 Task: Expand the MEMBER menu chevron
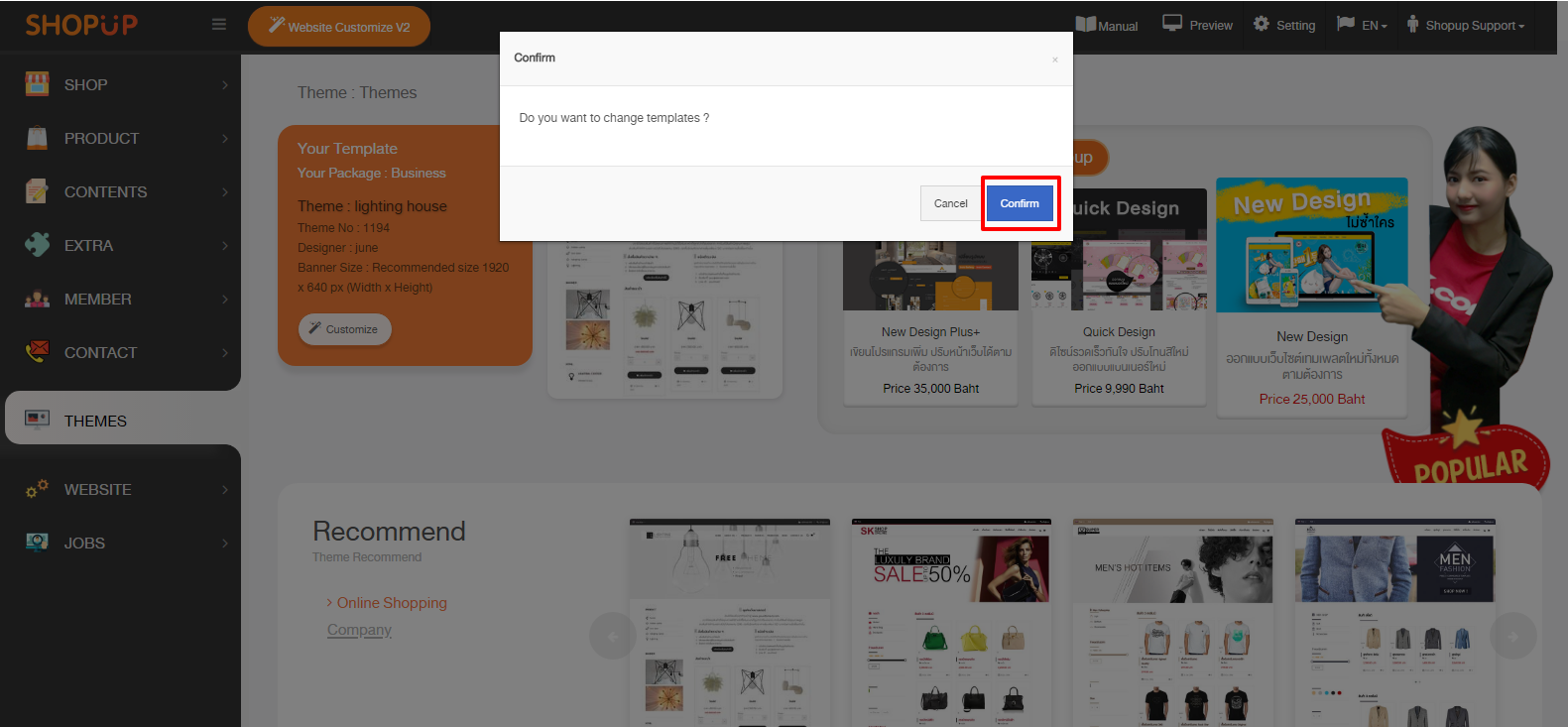(225, 300)
